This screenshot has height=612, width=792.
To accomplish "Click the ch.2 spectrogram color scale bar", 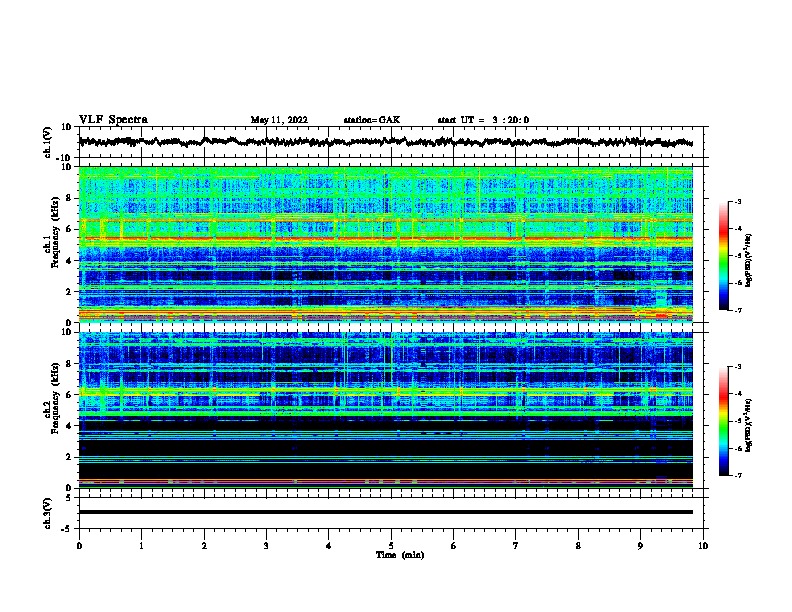I will pos(724,421).
